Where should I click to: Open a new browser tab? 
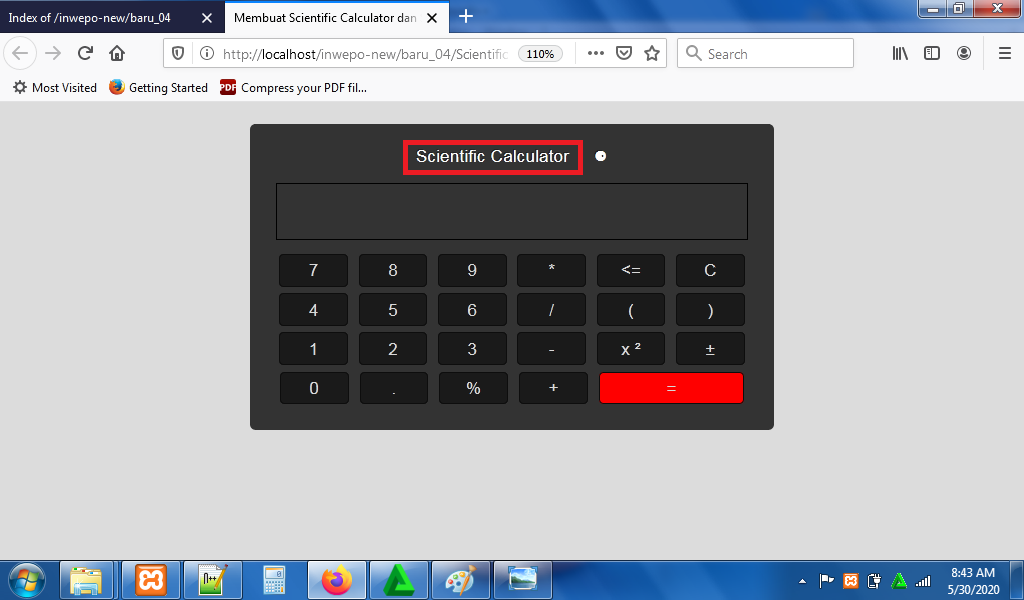[x=466, y=16]
